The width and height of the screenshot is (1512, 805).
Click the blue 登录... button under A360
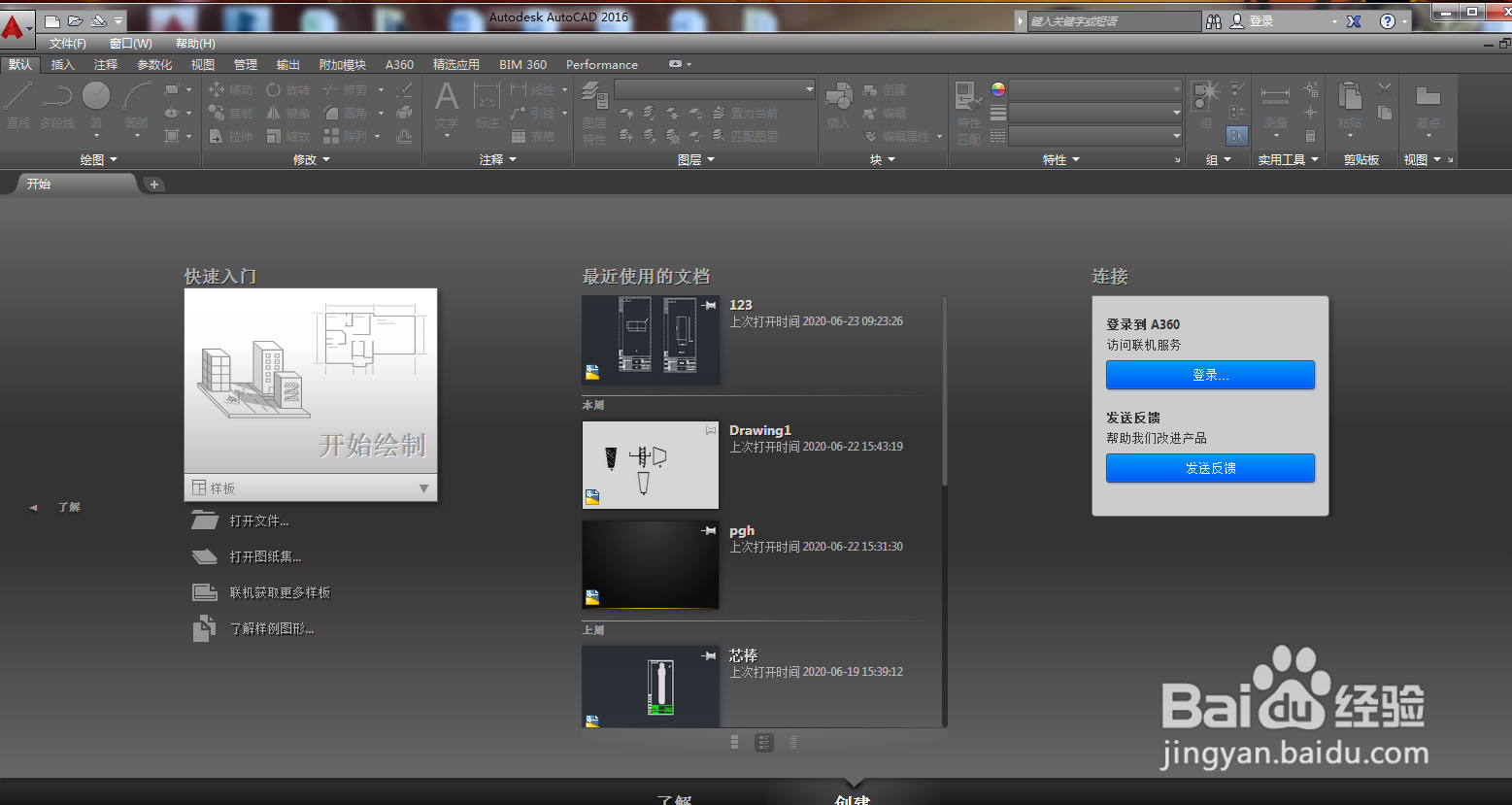[1210, 375]
